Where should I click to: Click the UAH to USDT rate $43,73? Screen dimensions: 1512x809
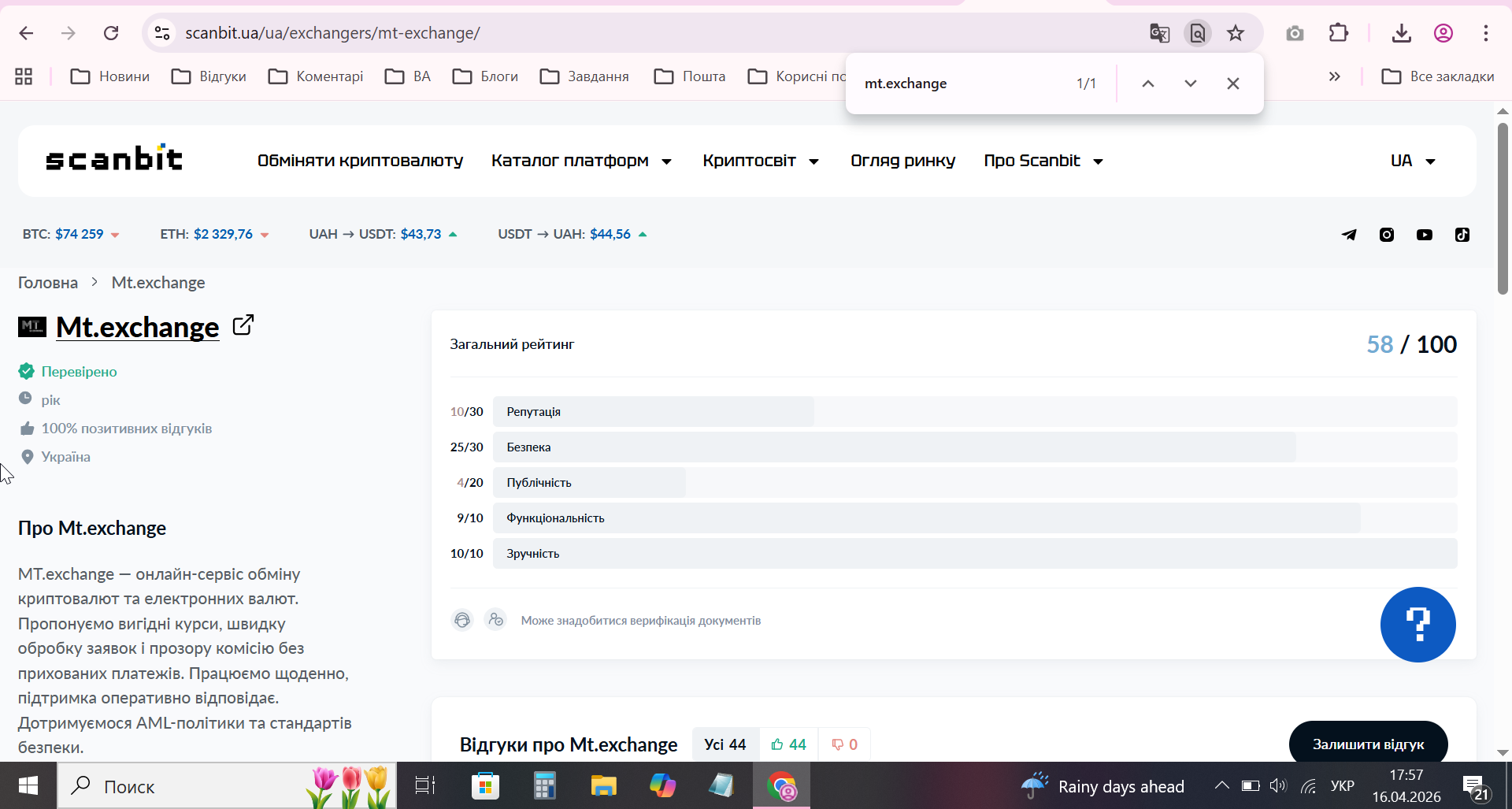383,234
